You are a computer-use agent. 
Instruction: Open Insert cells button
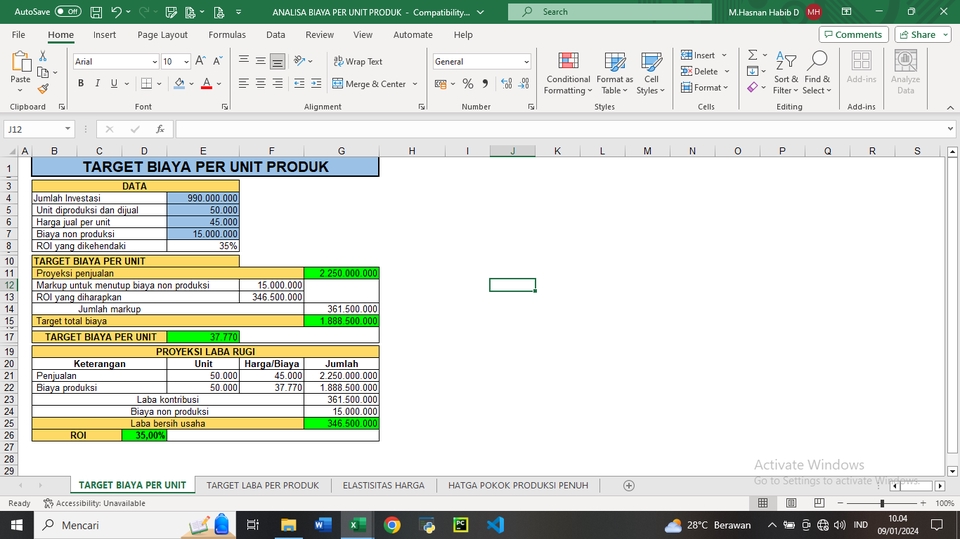point(704,55)
